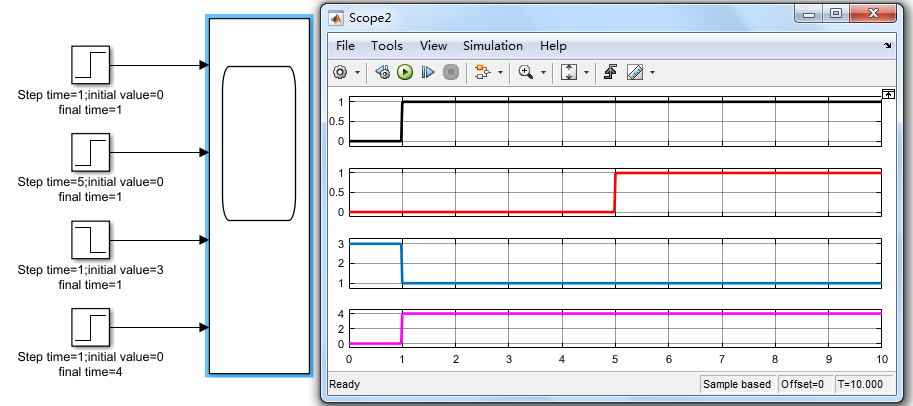This screenshot has width=913, height=406.
Task: Select the Step block with final value 4
Action: [x=90, y=327]
